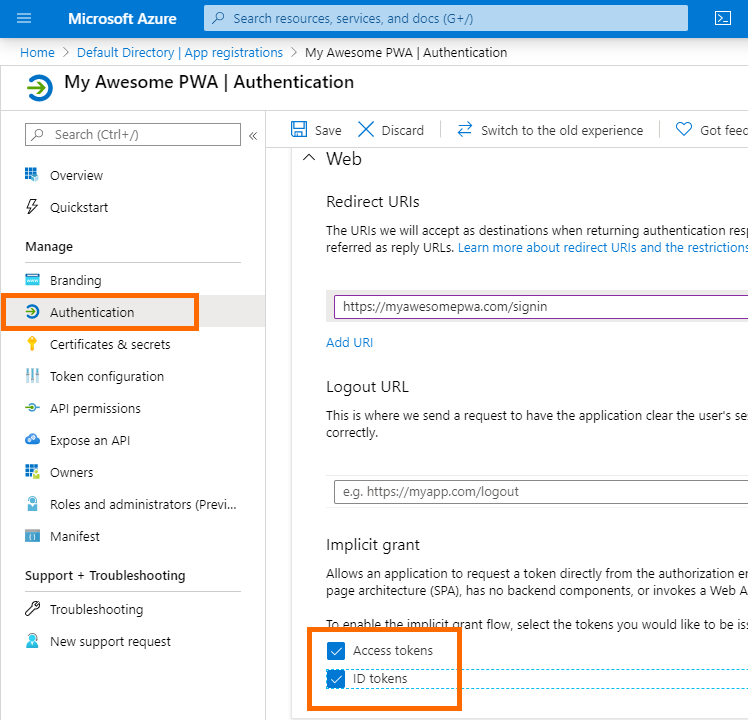Click the Logout URL input field
Image resolution: width=748 pixels, height=720 pixels.
coord(541,491)
